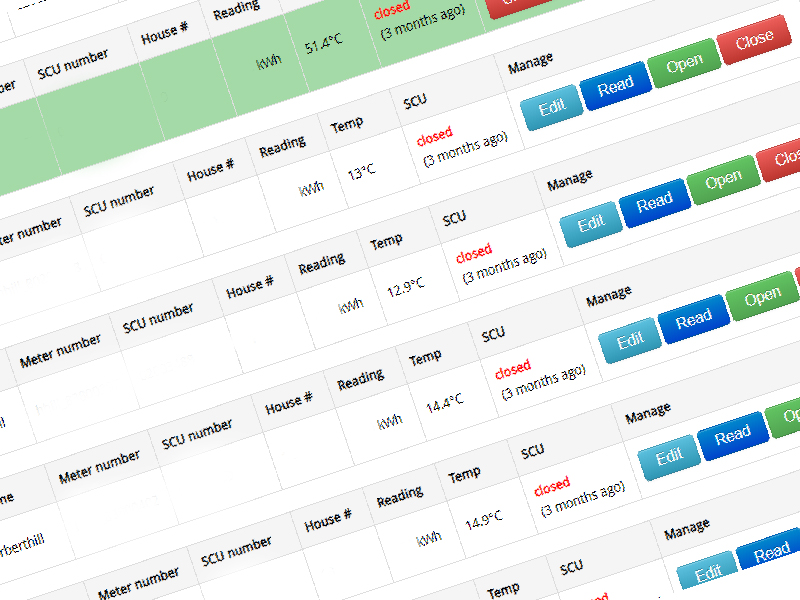Viewport: 800px width, 600px height.
Task: Click closed status in the 13°C row
Action: 435,136
